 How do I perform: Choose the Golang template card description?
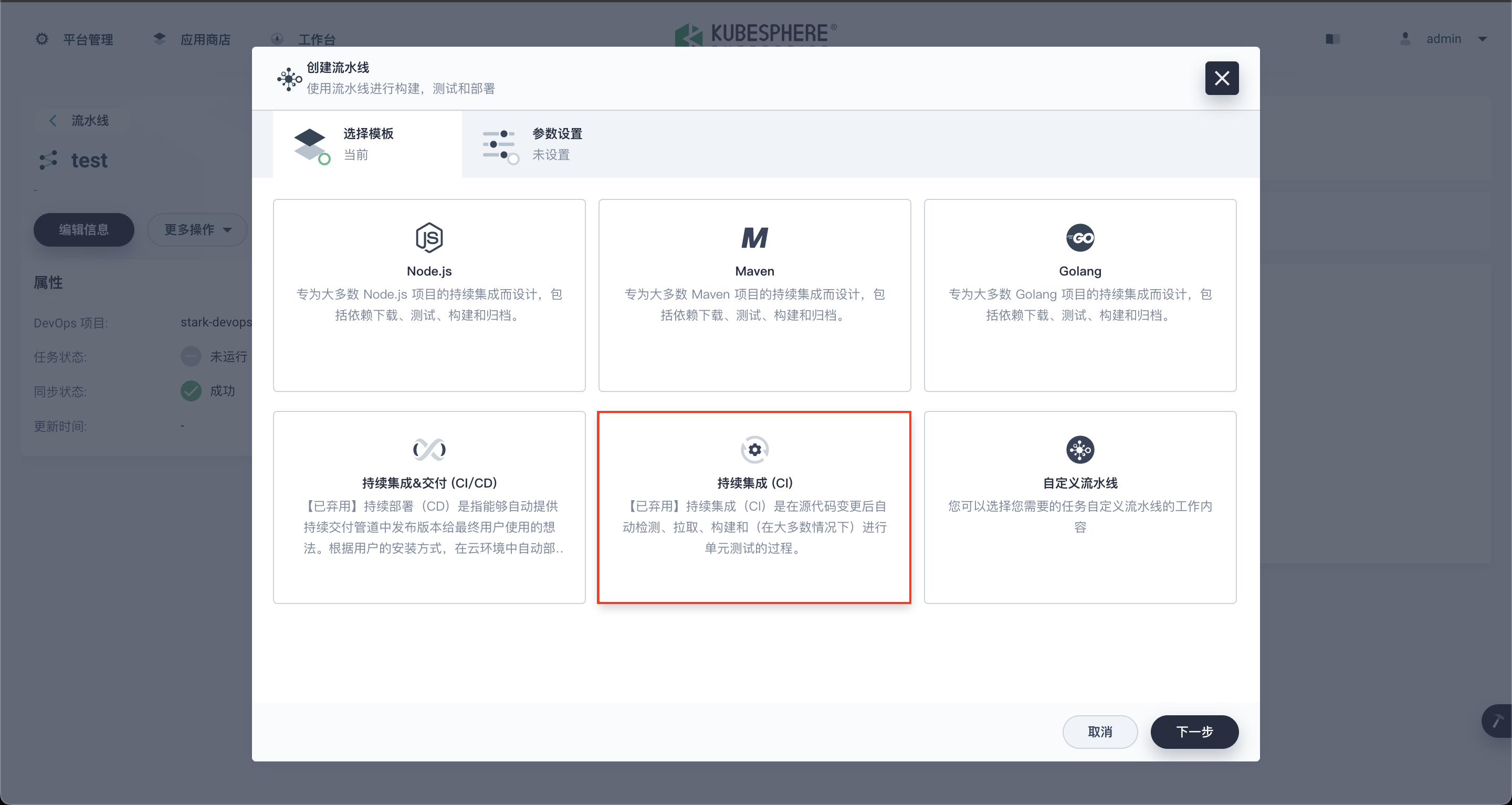(1080, 304)
